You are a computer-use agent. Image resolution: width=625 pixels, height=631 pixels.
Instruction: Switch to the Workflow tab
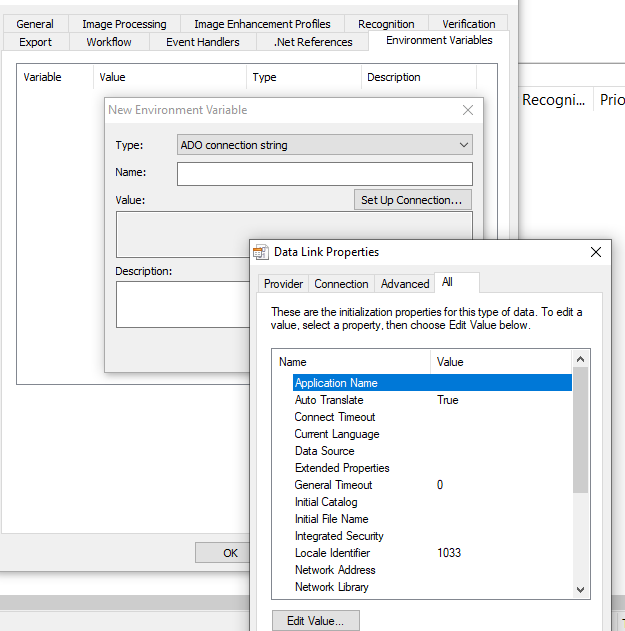point(109,42)
